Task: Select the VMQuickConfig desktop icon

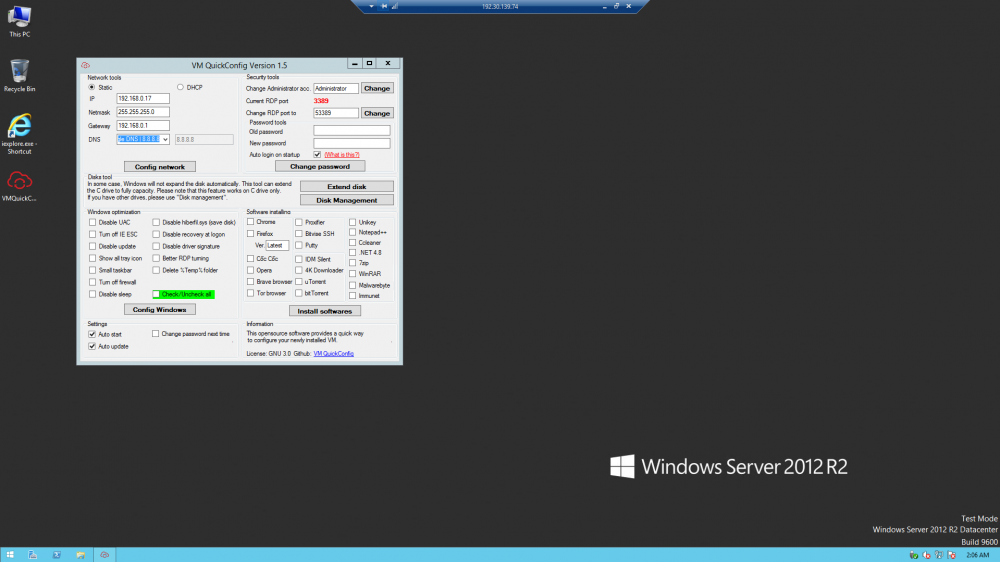Action: (x=19, y=186)
